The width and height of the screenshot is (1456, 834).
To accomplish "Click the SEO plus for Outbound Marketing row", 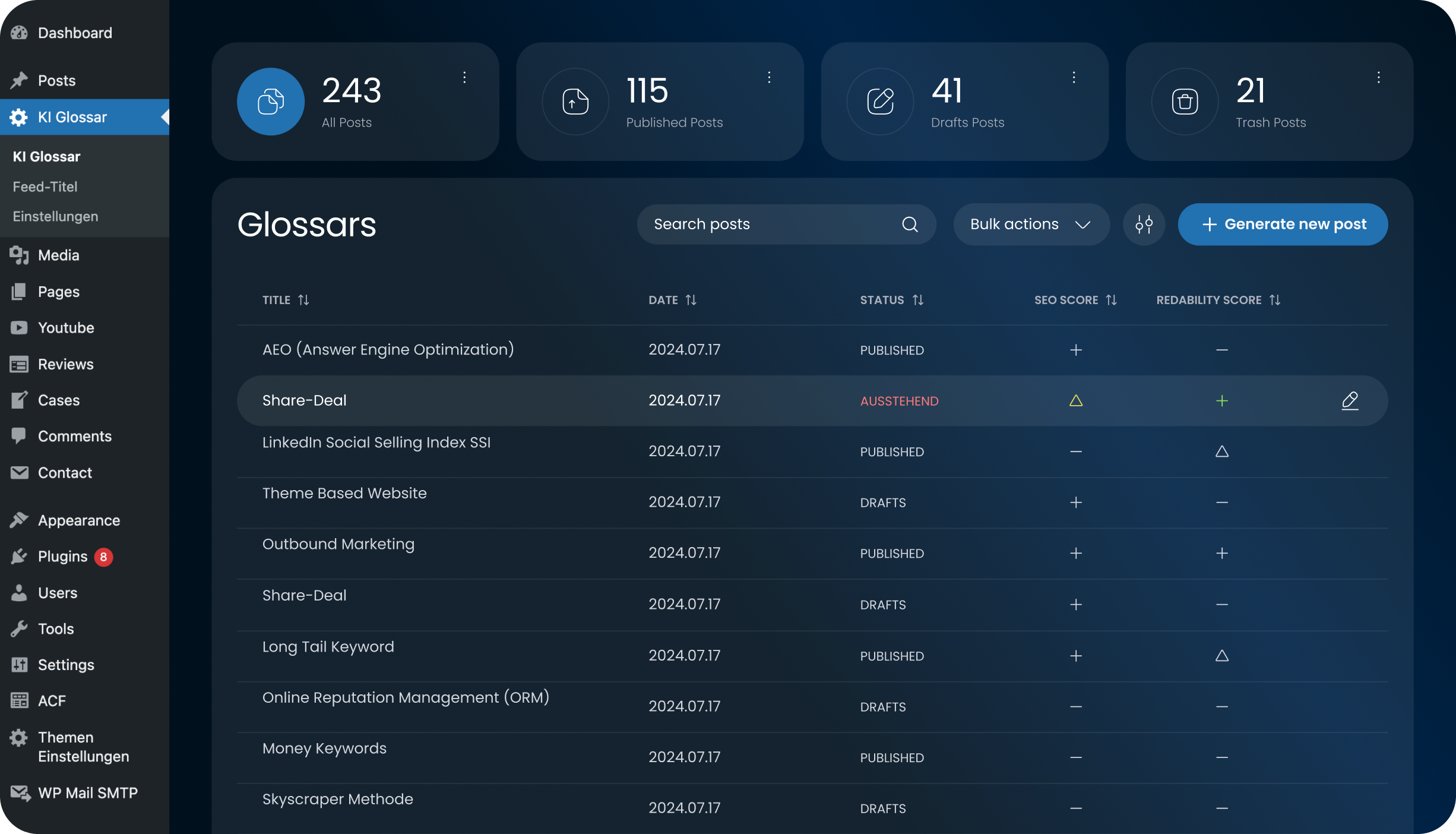I will coord(1076,554).
